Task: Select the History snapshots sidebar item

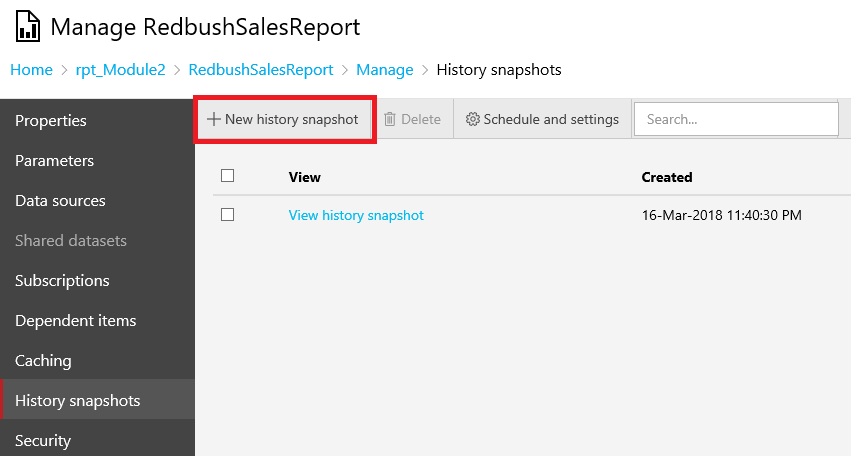Action: point(78,401)
